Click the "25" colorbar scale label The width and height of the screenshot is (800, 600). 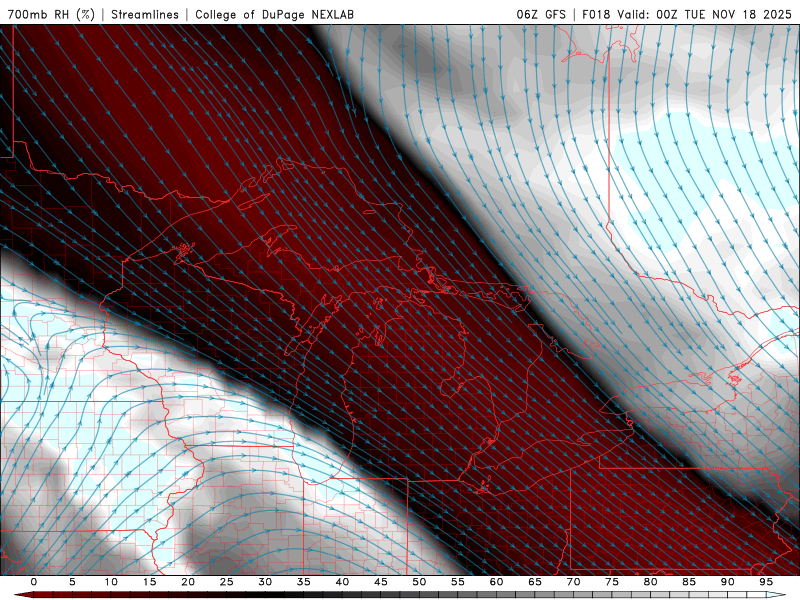coord(227,582)
